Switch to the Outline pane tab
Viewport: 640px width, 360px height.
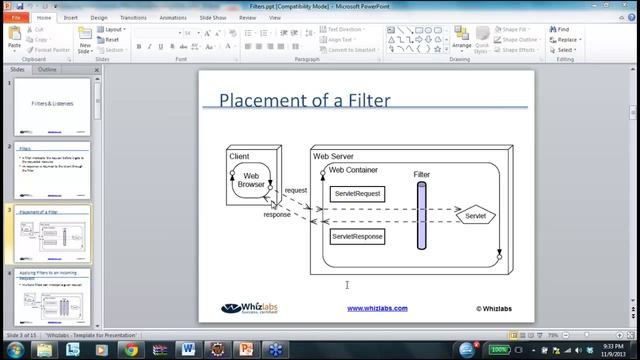(x=47, y=69)
